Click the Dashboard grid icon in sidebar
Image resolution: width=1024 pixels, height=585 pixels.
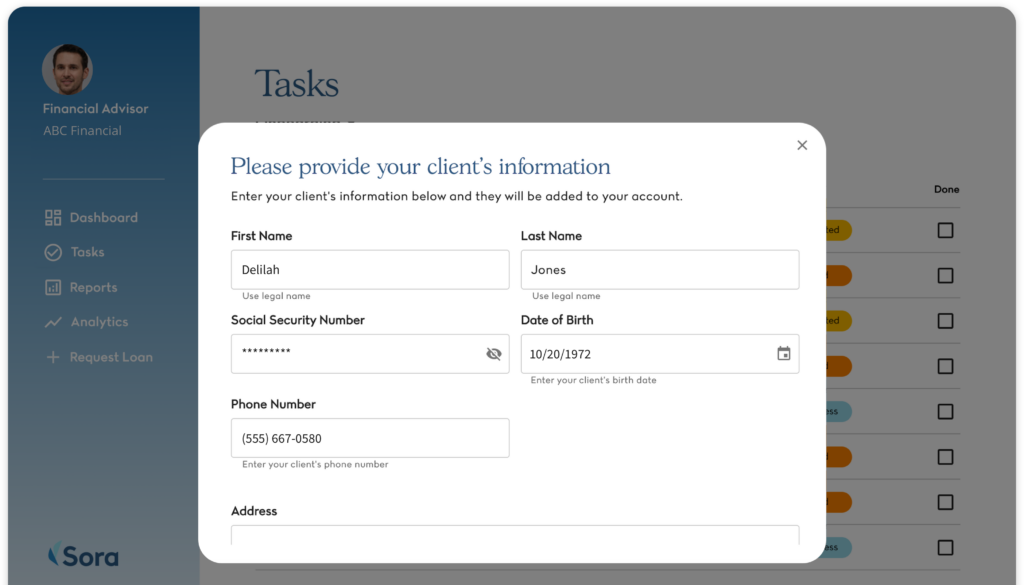coord(53,217)
